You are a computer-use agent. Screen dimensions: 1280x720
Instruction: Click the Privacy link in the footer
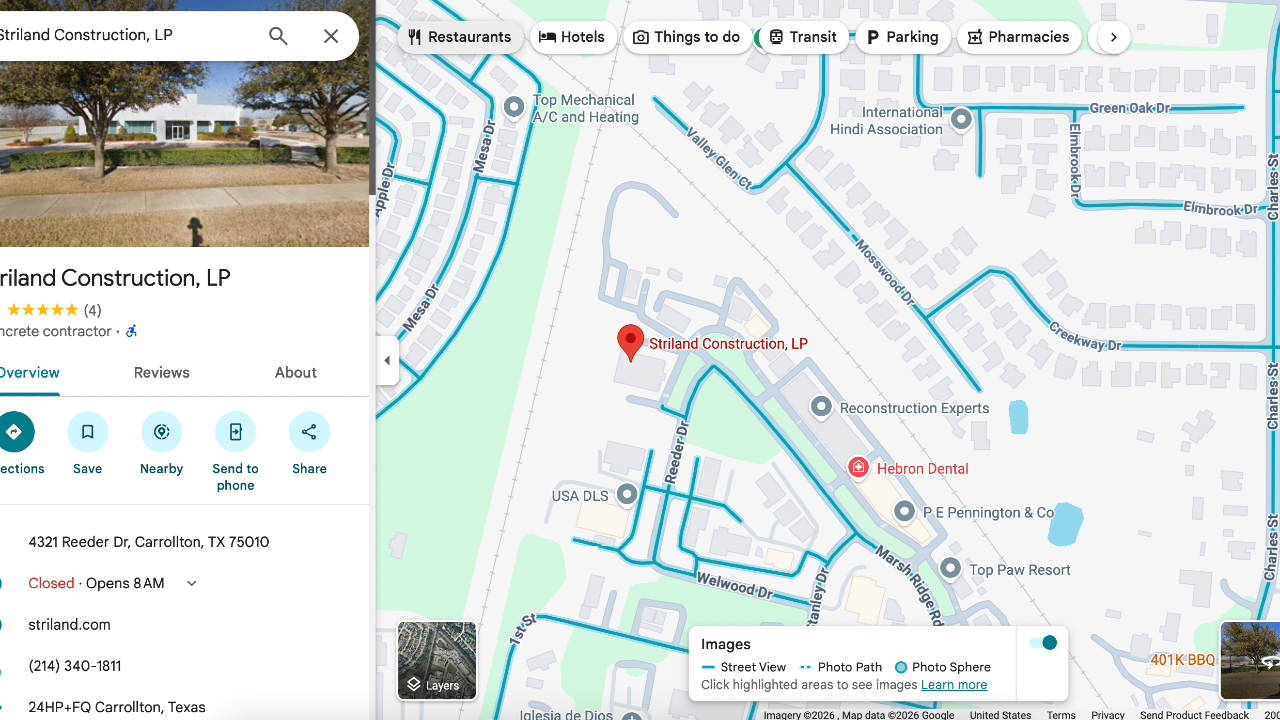(x=1108, y=715)
